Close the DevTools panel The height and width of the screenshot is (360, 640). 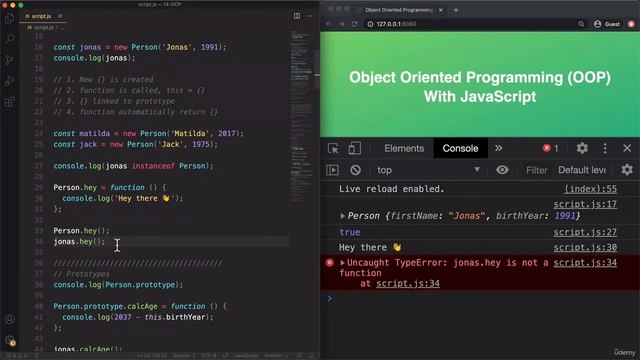pos(627,148)
